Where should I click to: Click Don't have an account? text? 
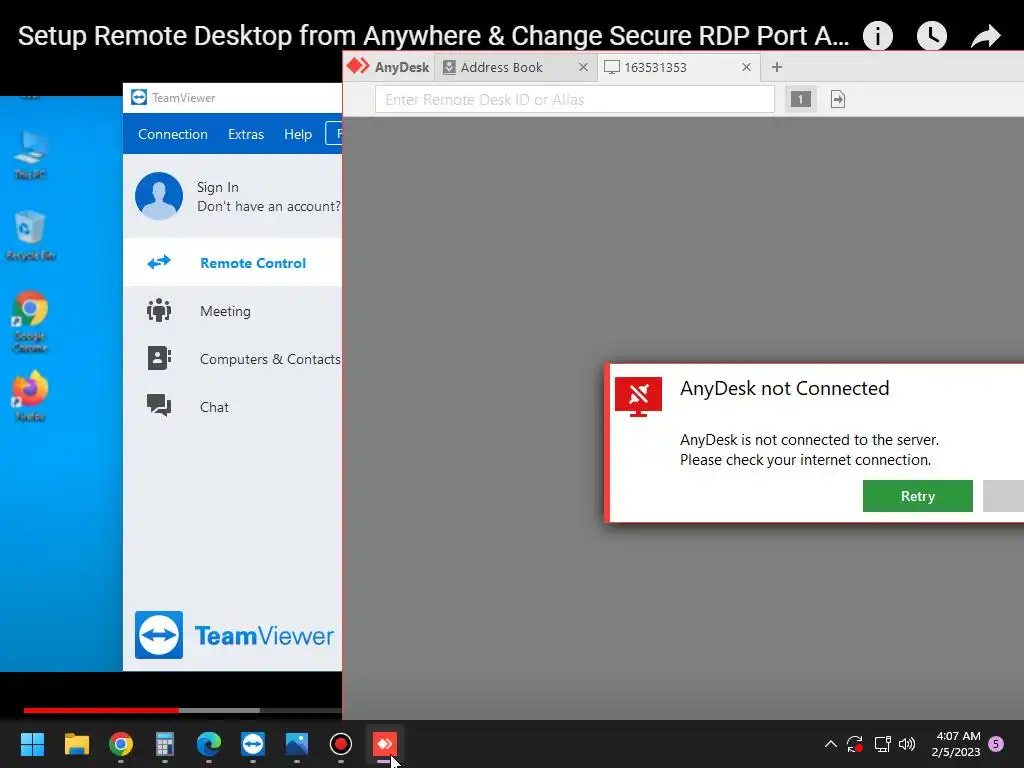(268, 206)
